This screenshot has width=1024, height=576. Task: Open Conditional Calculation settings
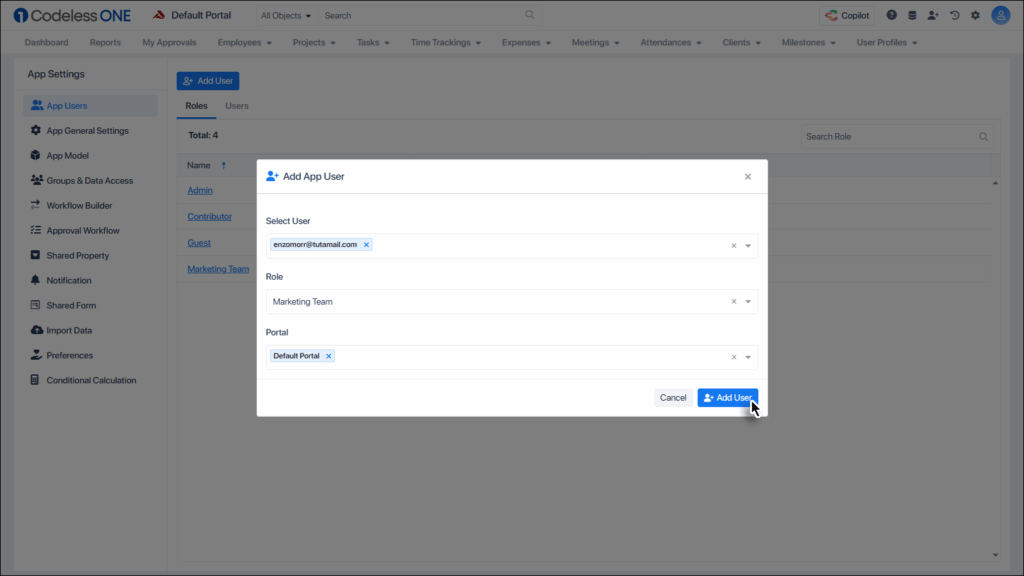(91, 380)
